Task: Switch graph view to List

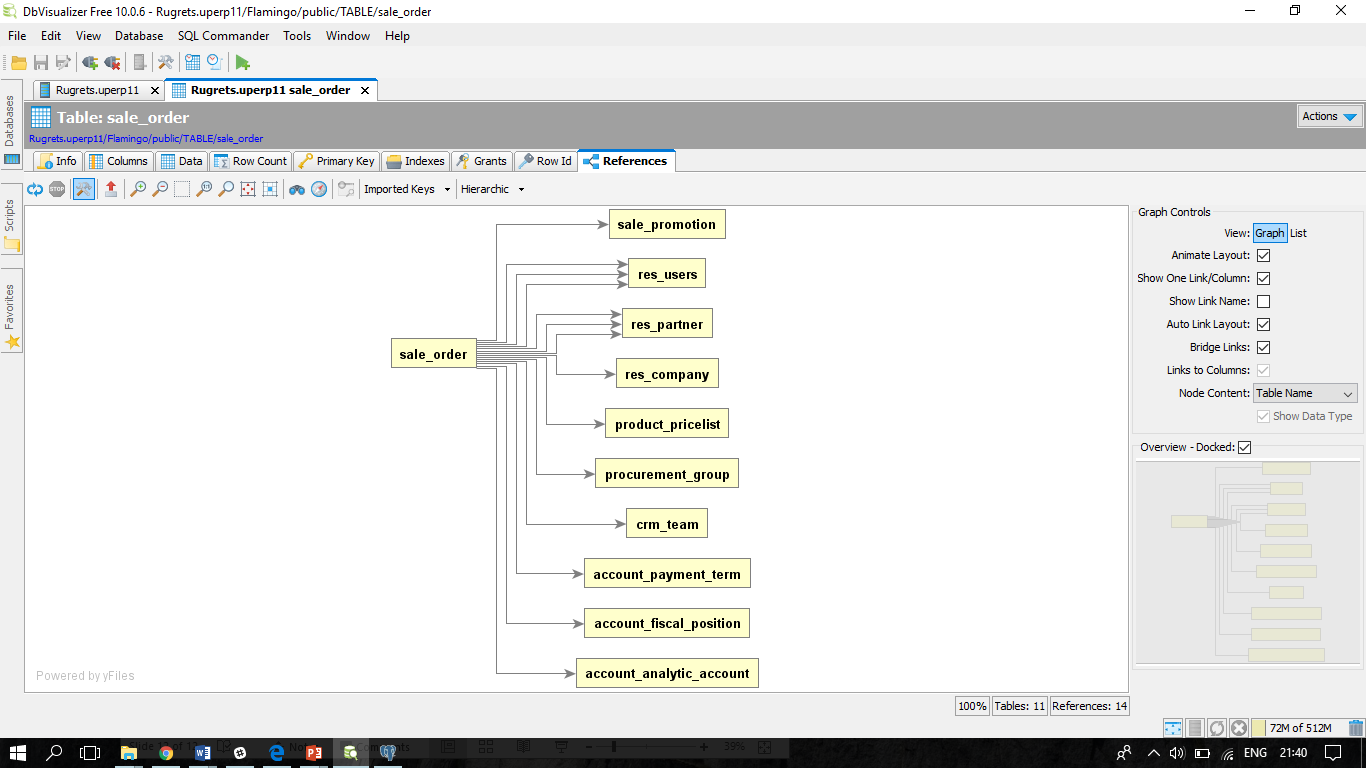Action: [x=1298, y=233]
